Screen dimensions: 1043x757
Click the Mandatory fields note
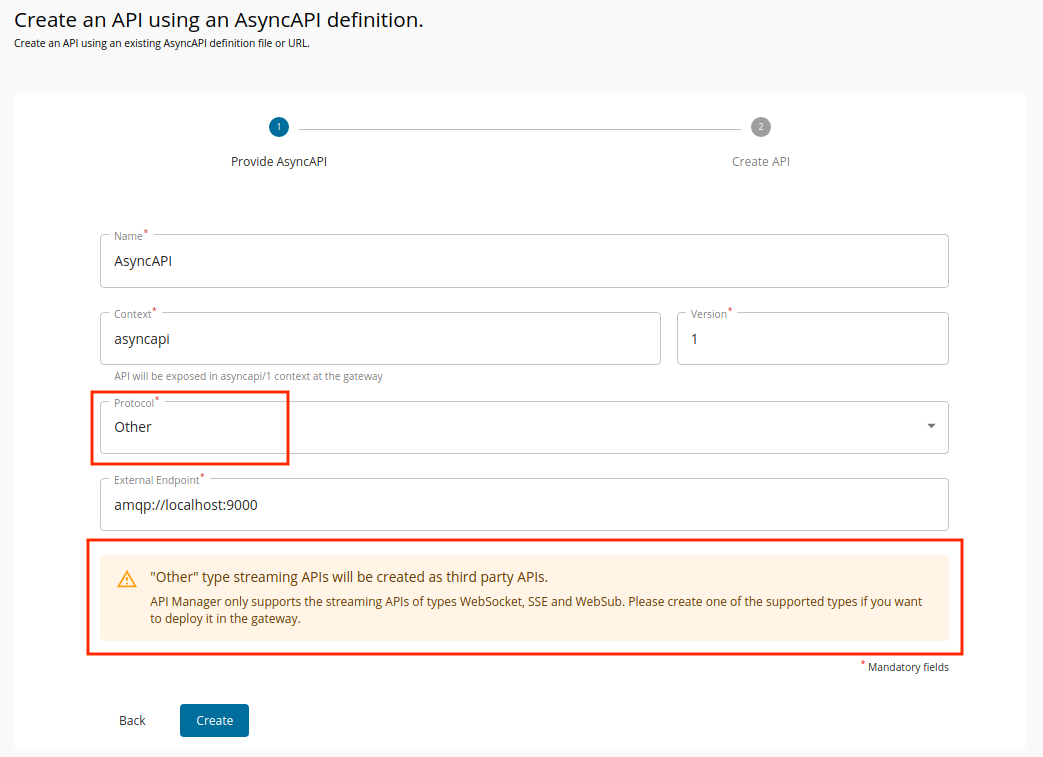(907, 667)
